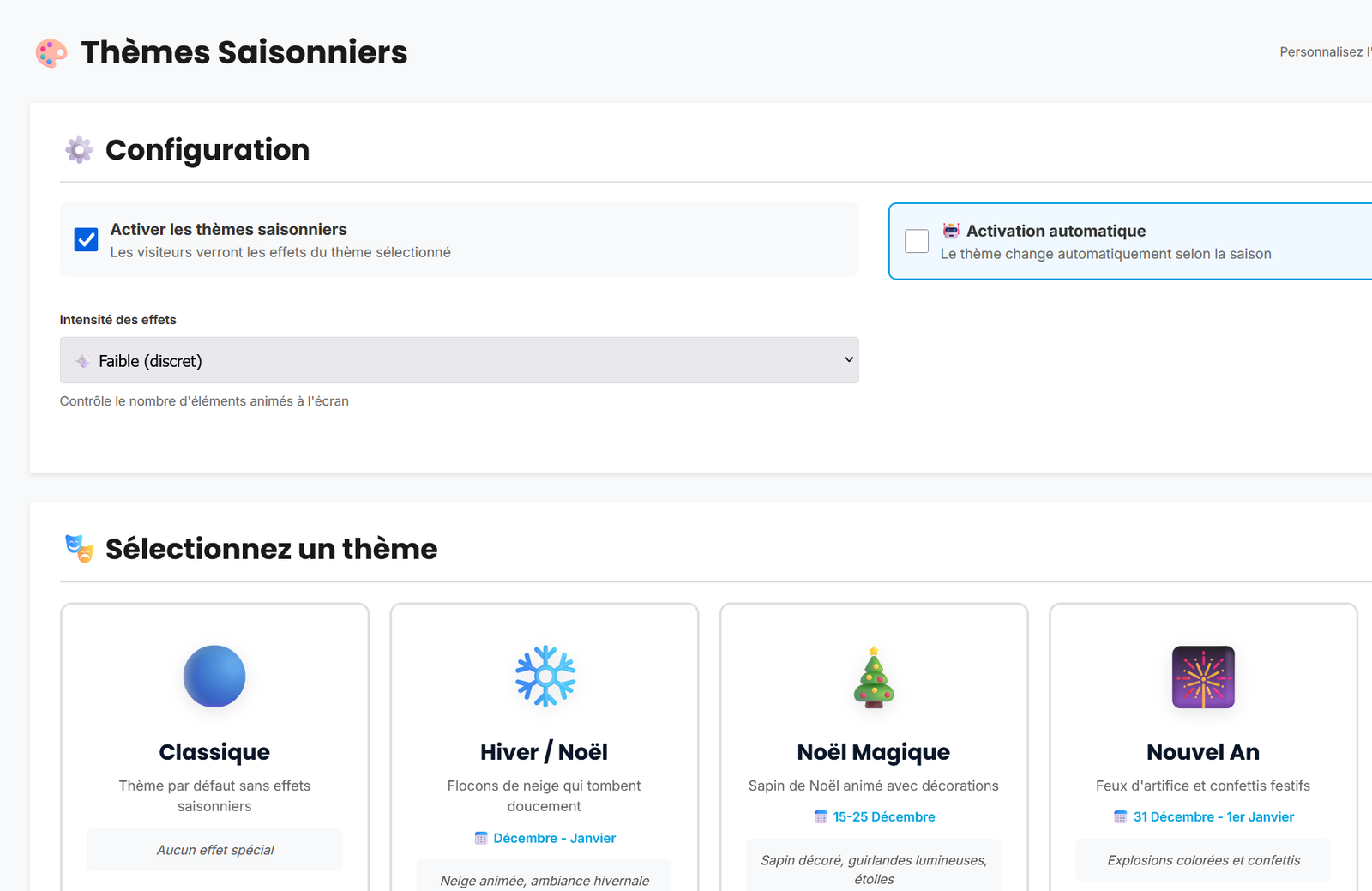Select the Noël Magique theme title

click(x=874, y=752)
